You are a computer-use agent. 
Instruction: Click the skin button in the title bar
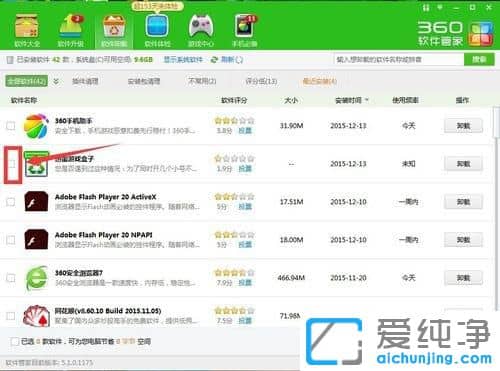point(426,7)
